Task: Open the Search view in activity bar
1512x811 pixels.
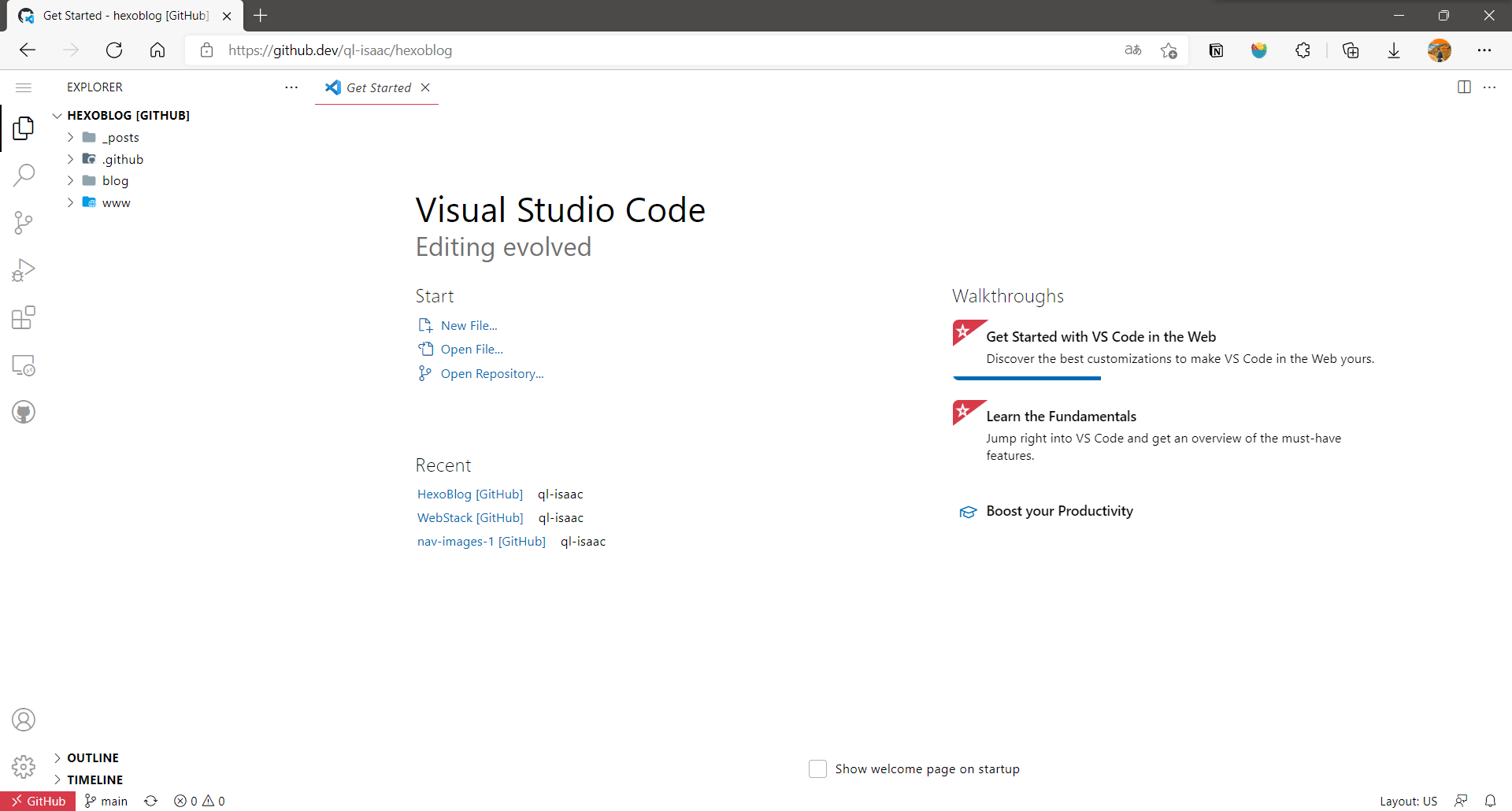Action: coord(24,175)
